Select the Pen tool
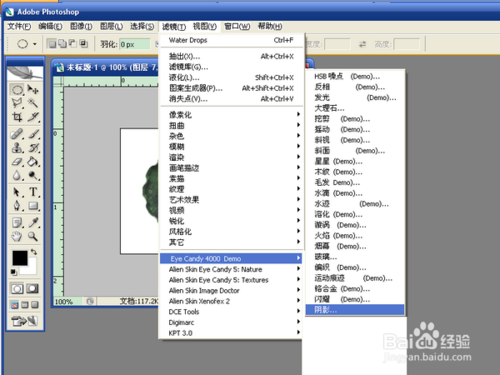This screenshot has height=375, width=500. [17, 206]
